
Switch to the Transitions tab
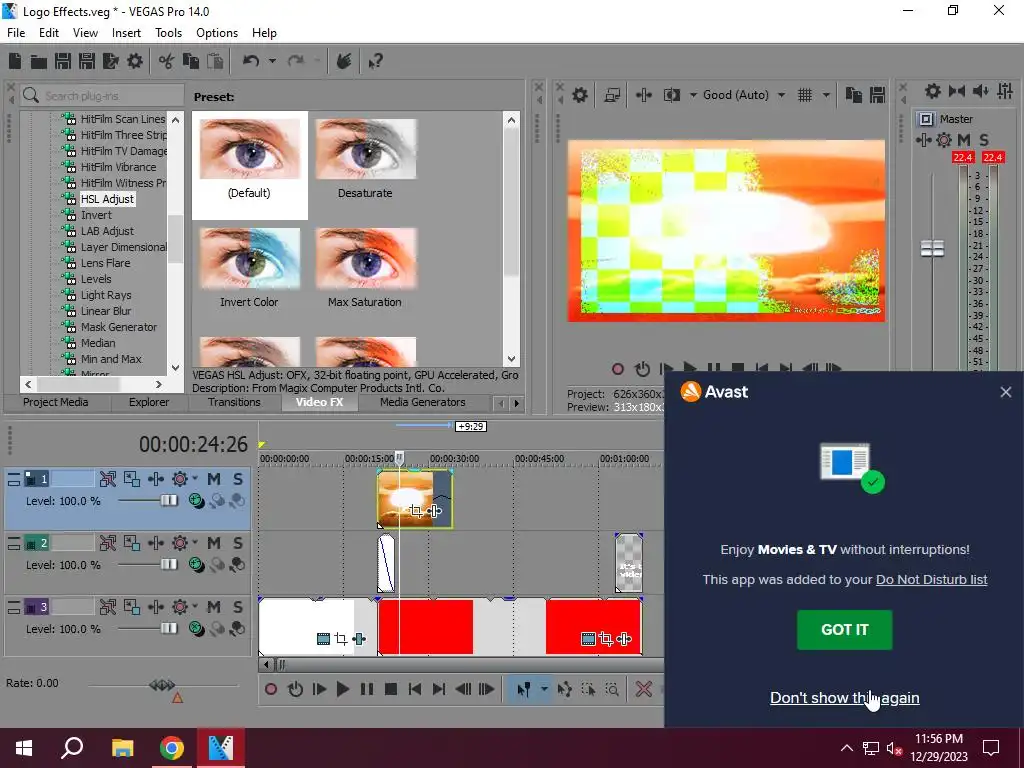click(234, 402)
